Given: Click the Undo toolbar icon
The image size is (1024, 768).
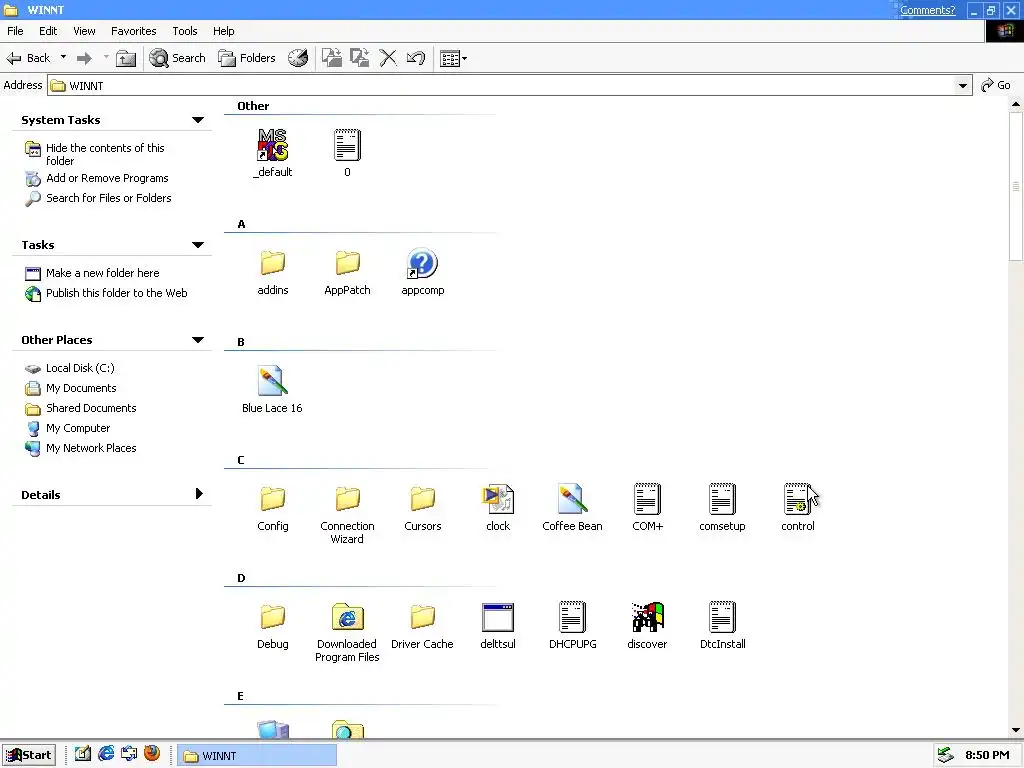Looking at the screenshot, I should coord(416,58).
